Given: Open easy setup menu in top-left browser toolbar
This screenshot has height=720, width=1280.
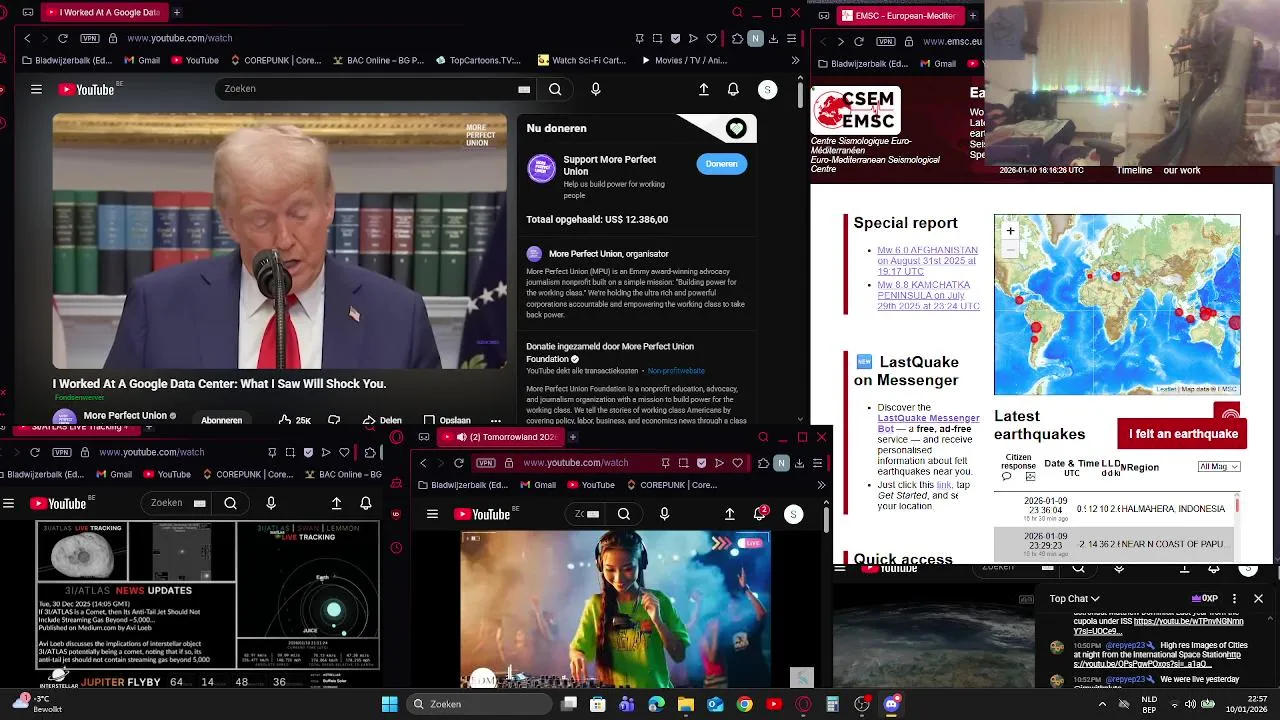Looking at the screenshot, I should 791,38.
